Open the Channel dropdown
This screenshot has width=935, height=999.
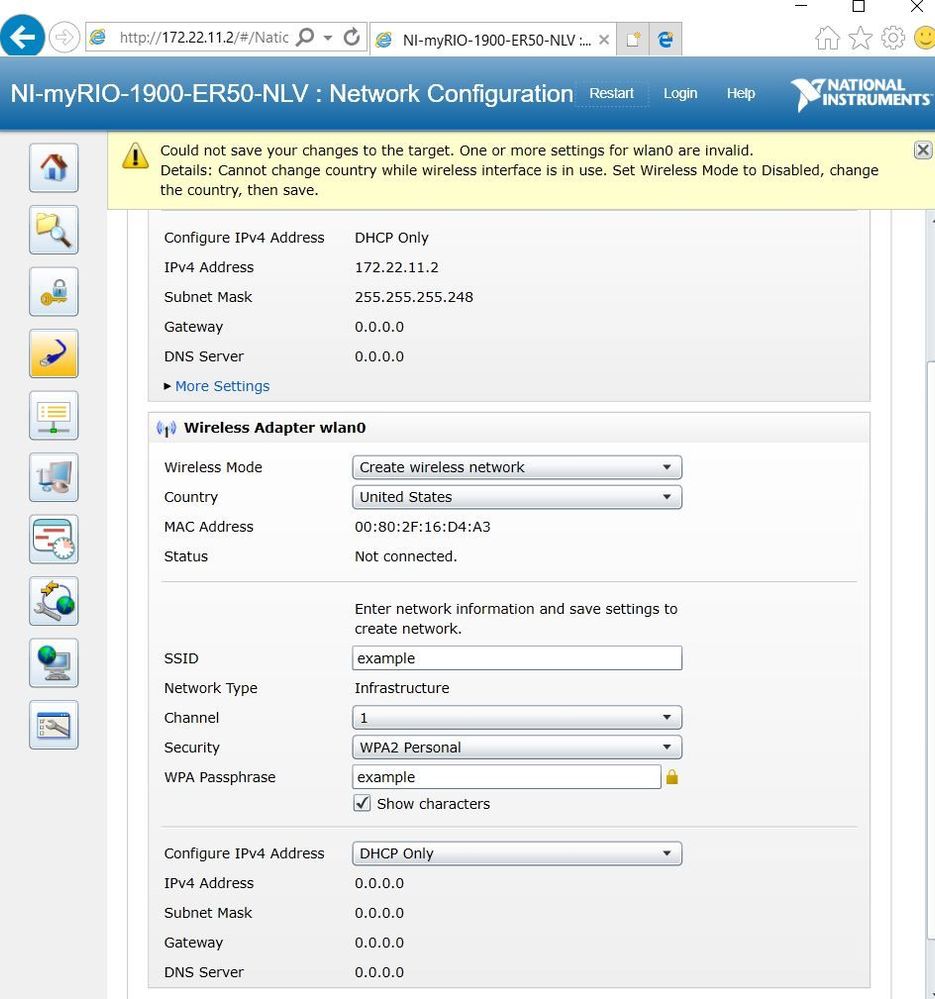pyautogui.click(x=517, y=717)
